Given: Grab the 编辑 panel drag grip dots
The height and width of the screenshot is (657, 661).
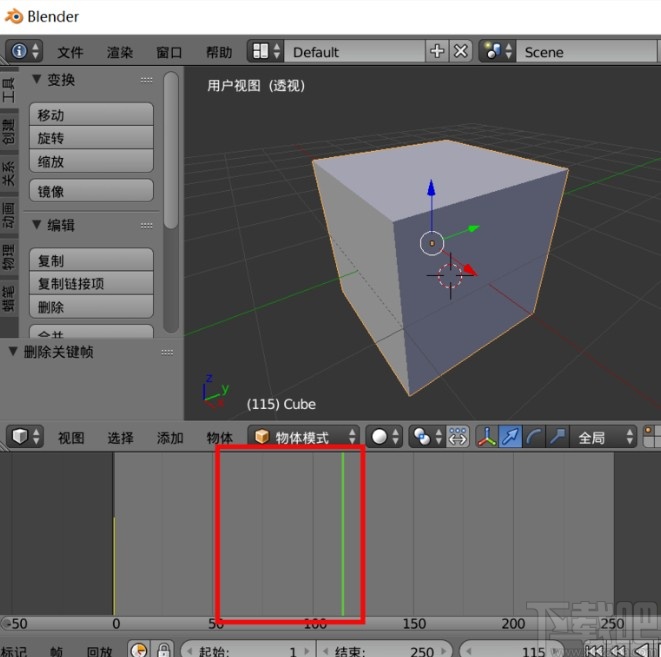Looking at the screenshot, I should (146, 225).
